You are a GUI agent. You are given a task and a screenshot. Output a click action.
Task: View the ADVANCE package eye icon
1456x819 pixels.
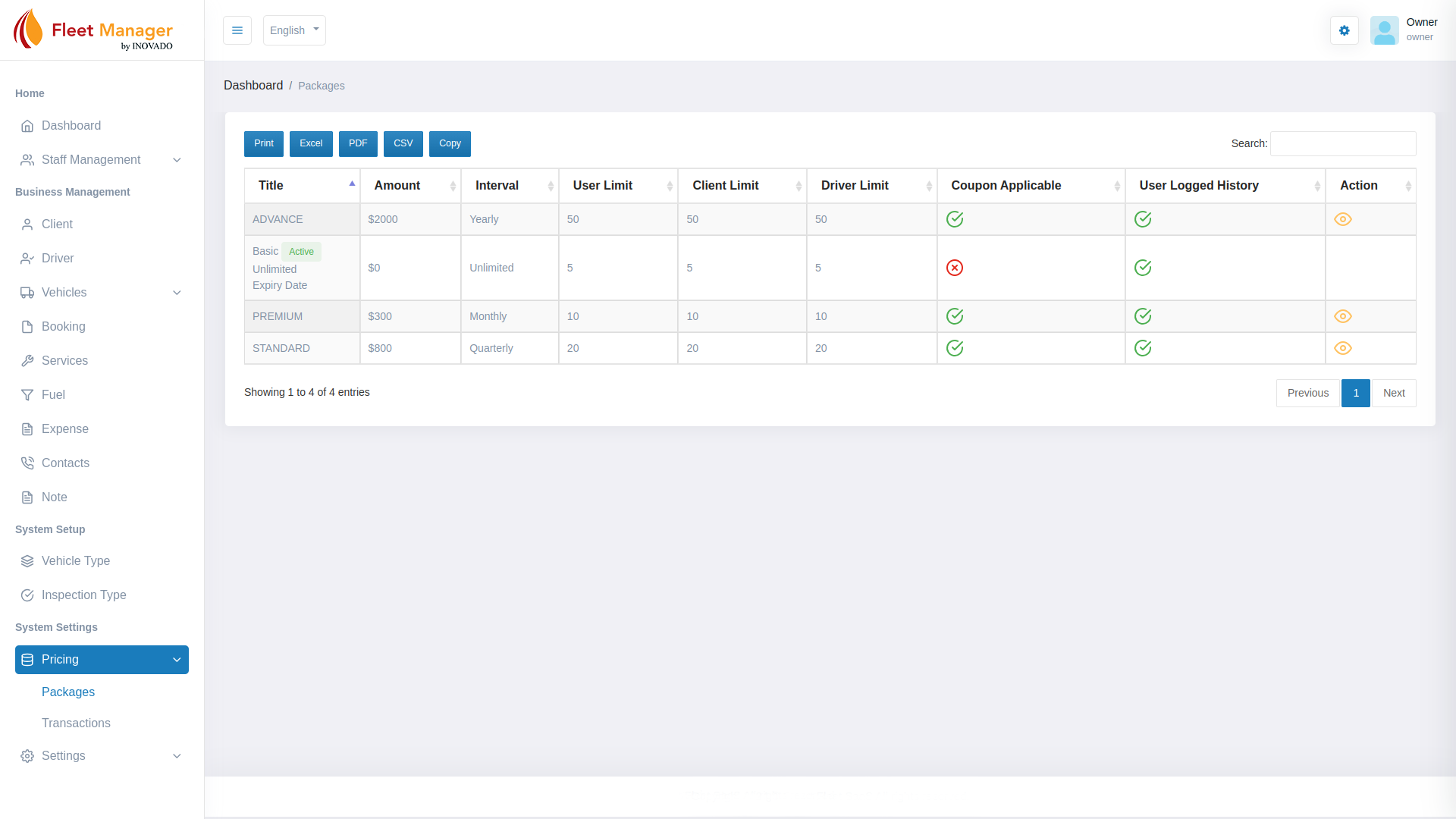click(1342, 219)
